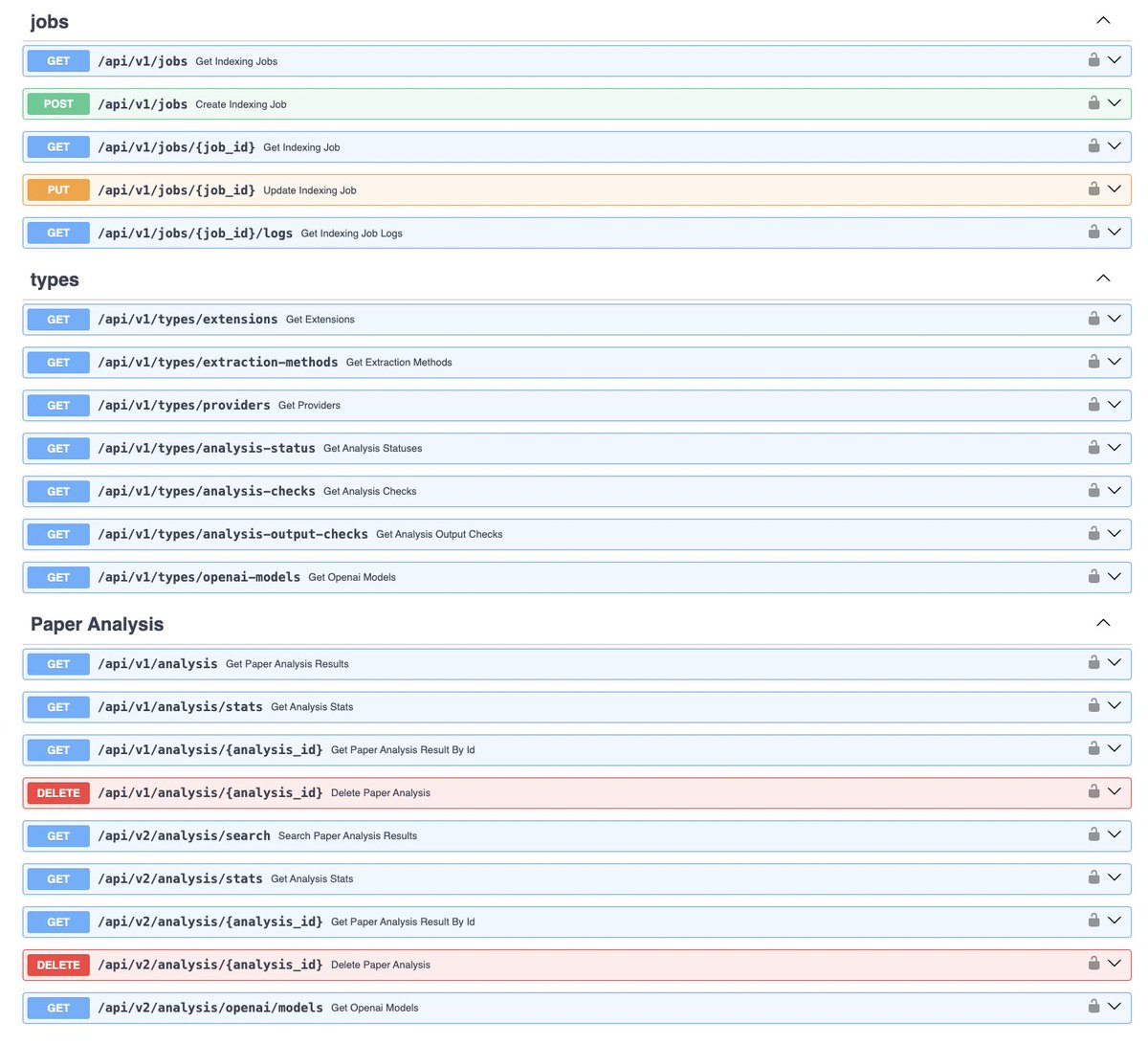Expand the Get Indexing Job Logs chevron
This screenshot has width=1148, height=1044.
point(1115,233)
